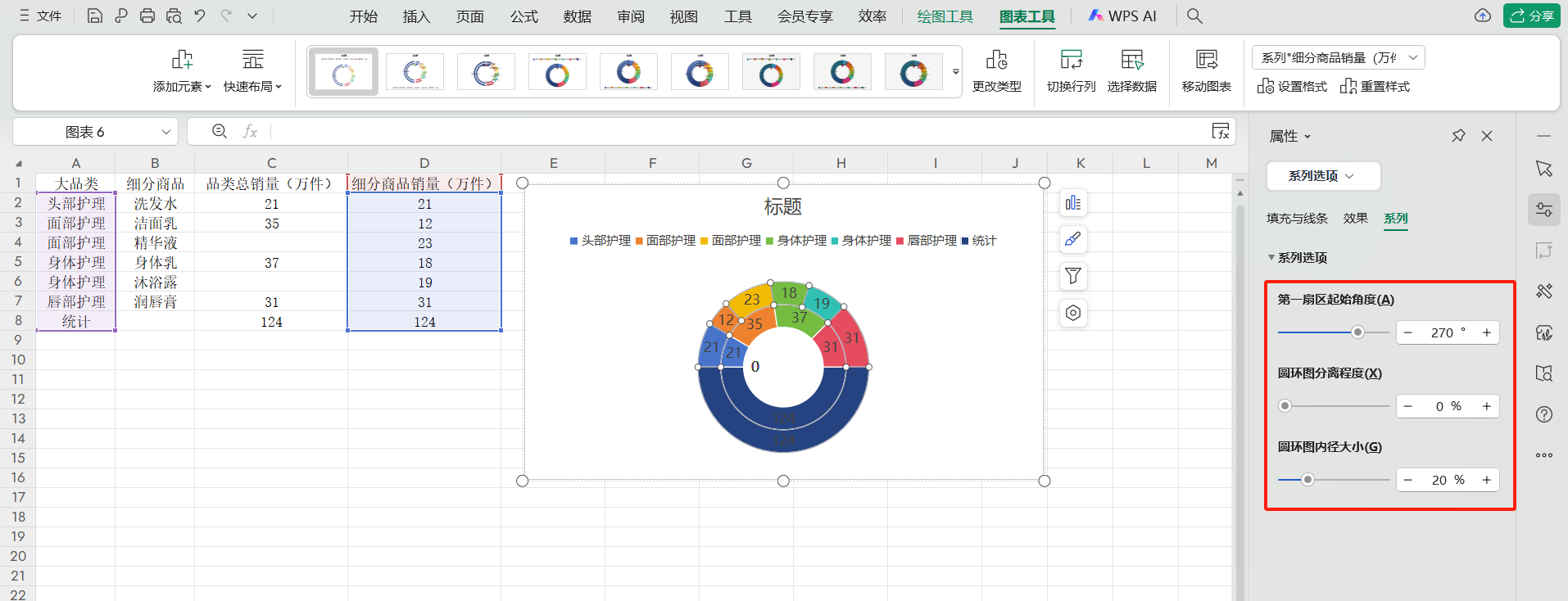The image size is (1568, 601).
Task: Click Switch Row/Column (切换行列) icon
Action: [x=1071, y=61]
